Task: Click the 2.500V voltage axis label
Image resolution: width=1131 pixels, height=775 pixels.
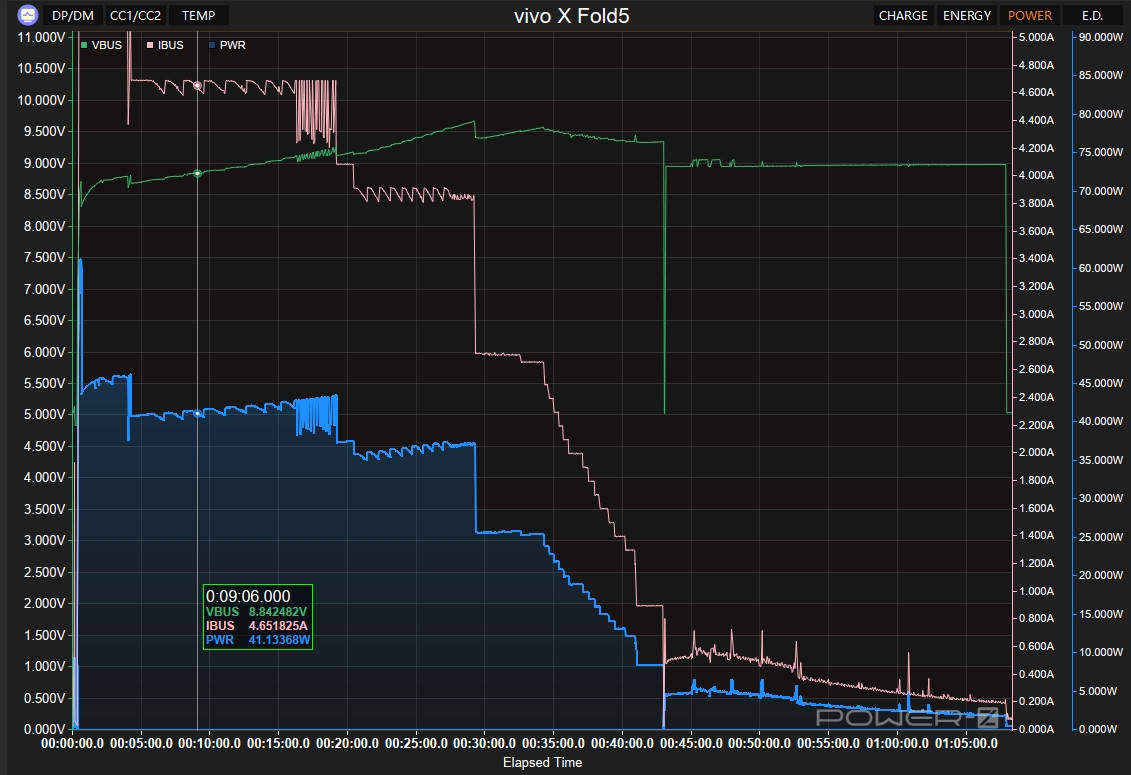Action: [45, 572]
